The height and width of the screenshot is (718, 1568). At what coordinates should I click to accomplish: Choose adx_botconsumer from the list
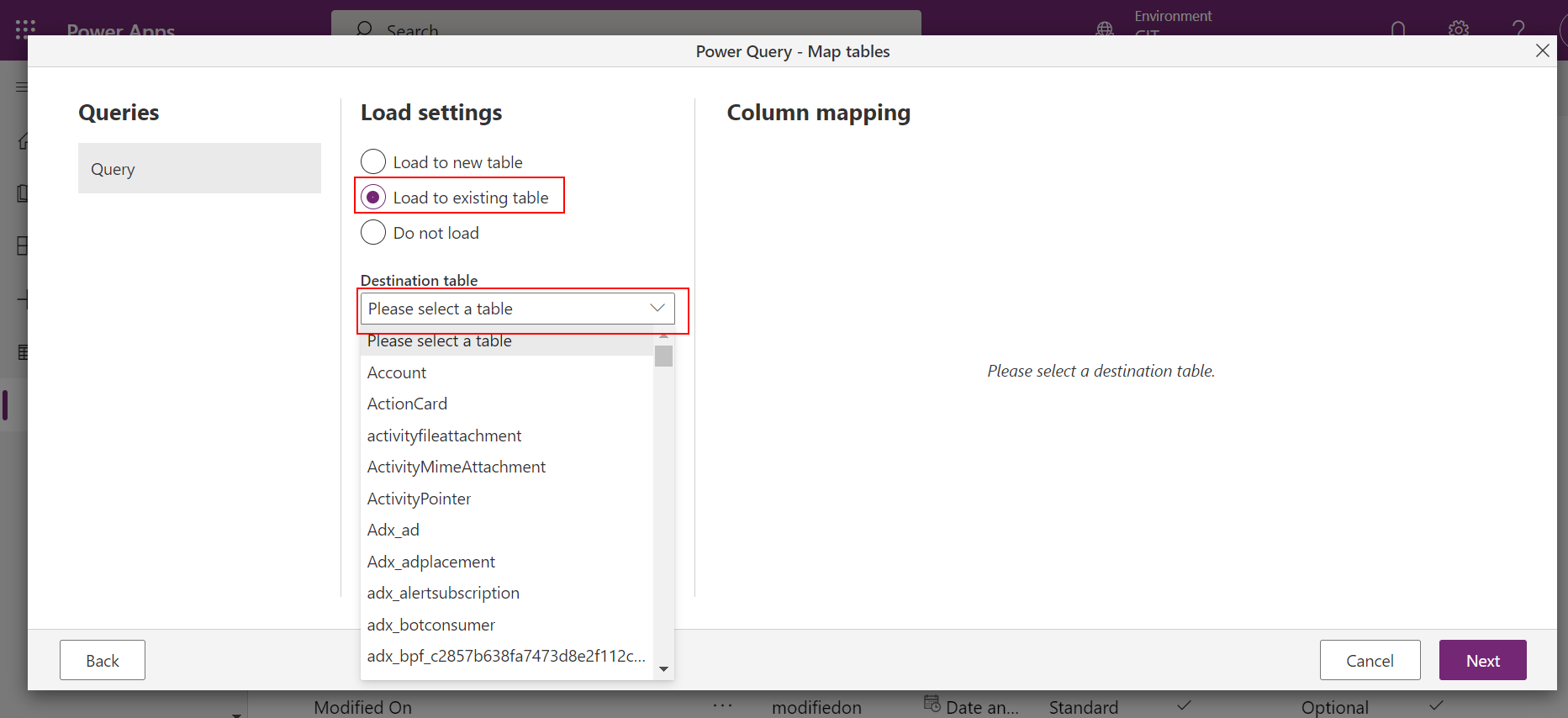click(507, 625)
